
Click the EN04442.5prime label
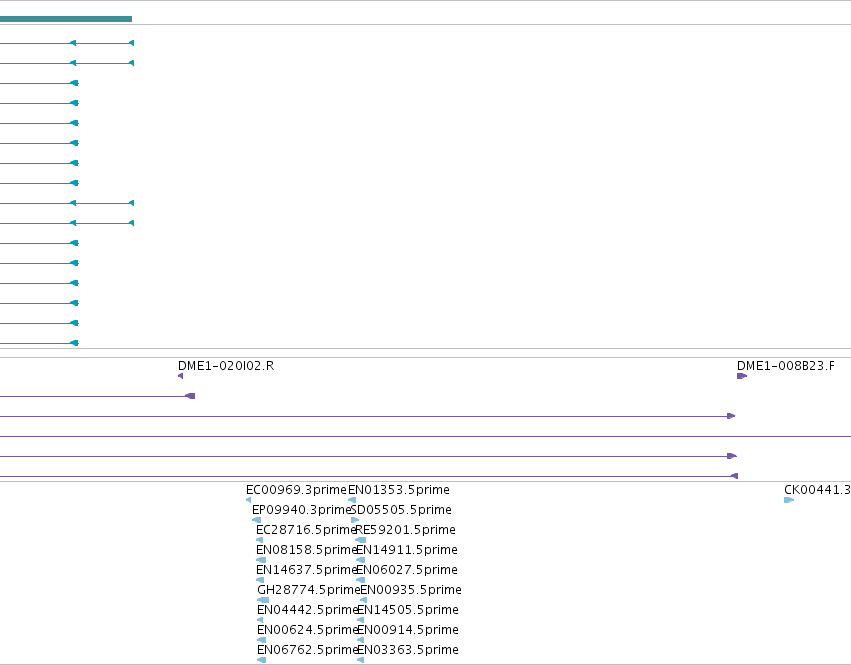(x=308, y=610)
